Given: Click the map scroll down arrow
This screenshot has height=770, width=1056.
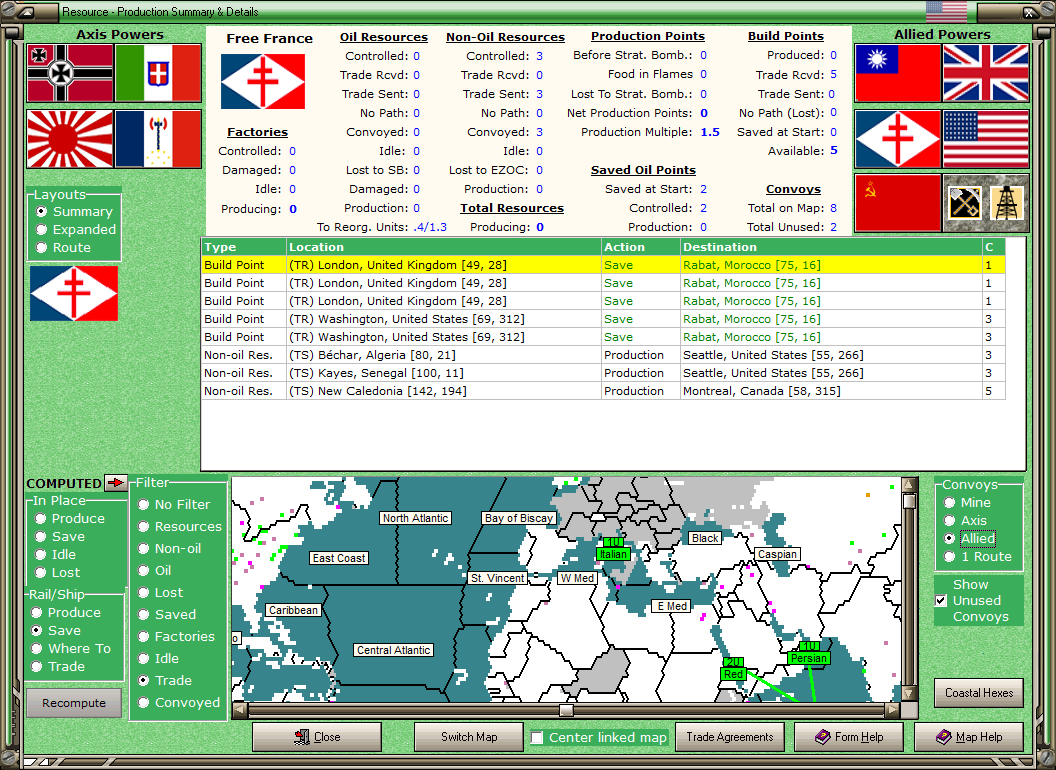Looking at the screenshot, I should pos(909,693).
